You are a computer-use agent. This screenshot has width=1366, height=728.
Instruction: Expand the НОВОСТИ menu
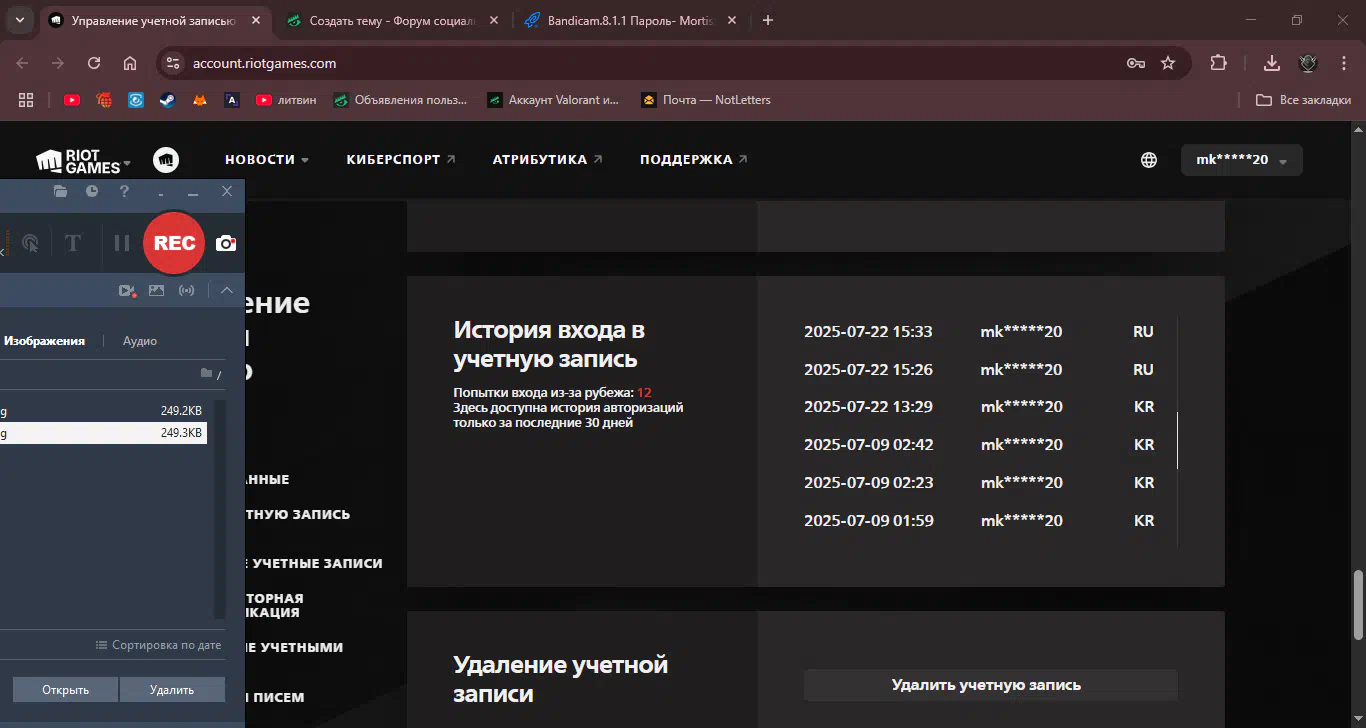point(267,160)
